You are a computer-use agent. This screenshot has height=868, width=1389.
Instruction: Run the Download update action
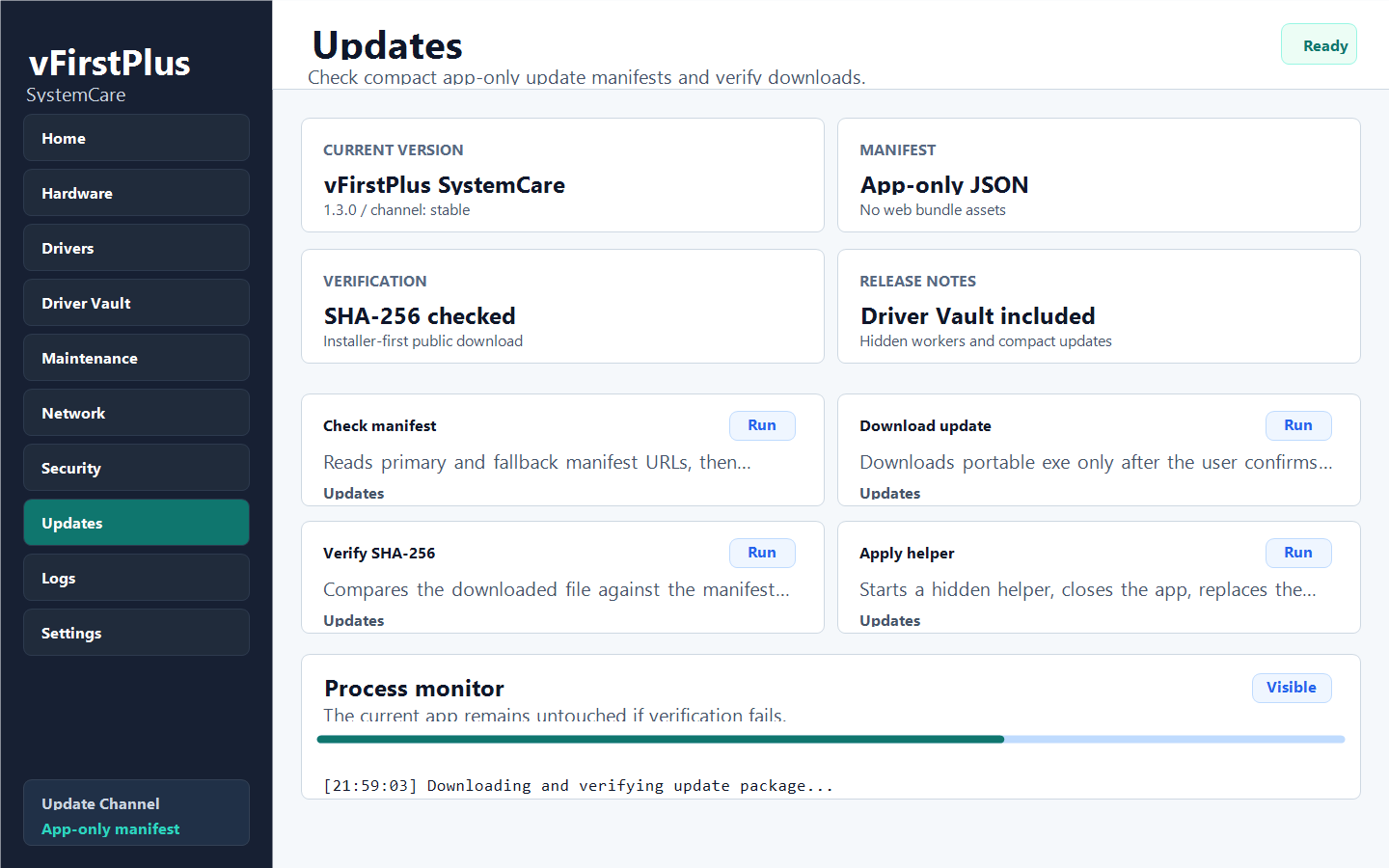pyautogui.click(x=1298, y=425)
